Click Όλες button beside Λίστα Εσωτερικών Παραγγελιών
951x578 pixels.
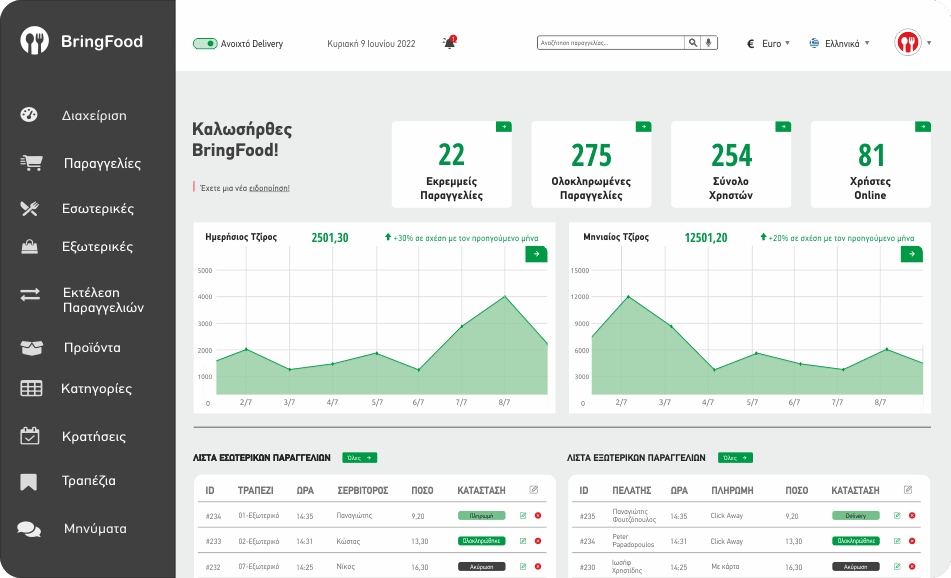[359, 457]
